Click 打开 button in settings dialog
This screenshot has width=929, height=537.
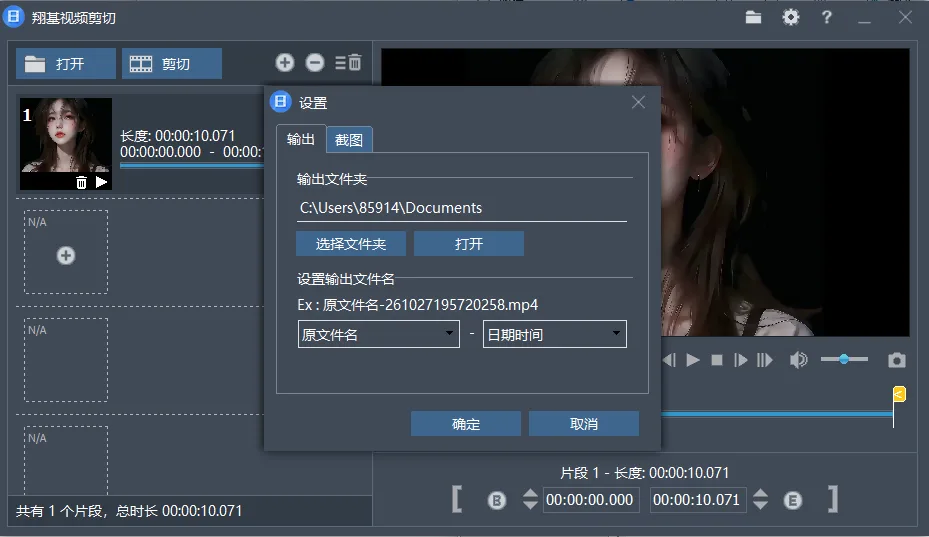point(469,244)
